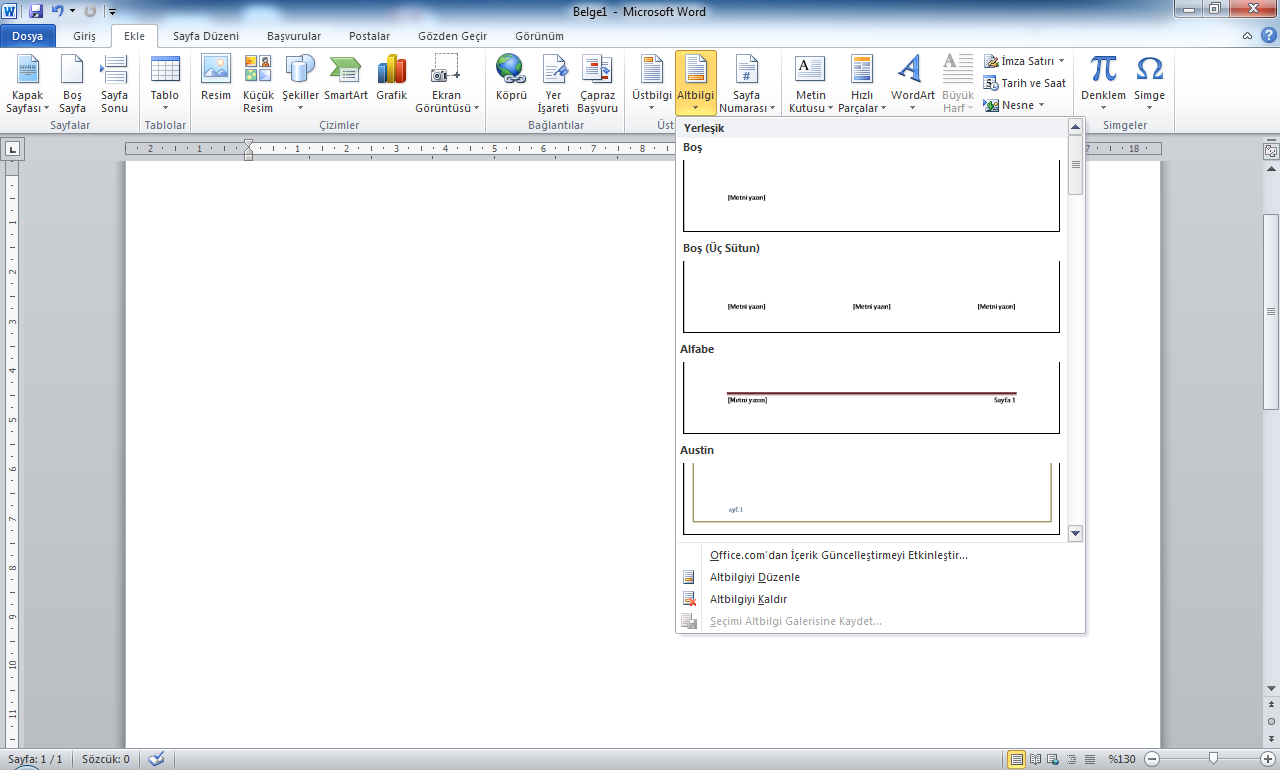1280x770 pixels.
Task: Switch to Outline view
Action: [1072, 759]
